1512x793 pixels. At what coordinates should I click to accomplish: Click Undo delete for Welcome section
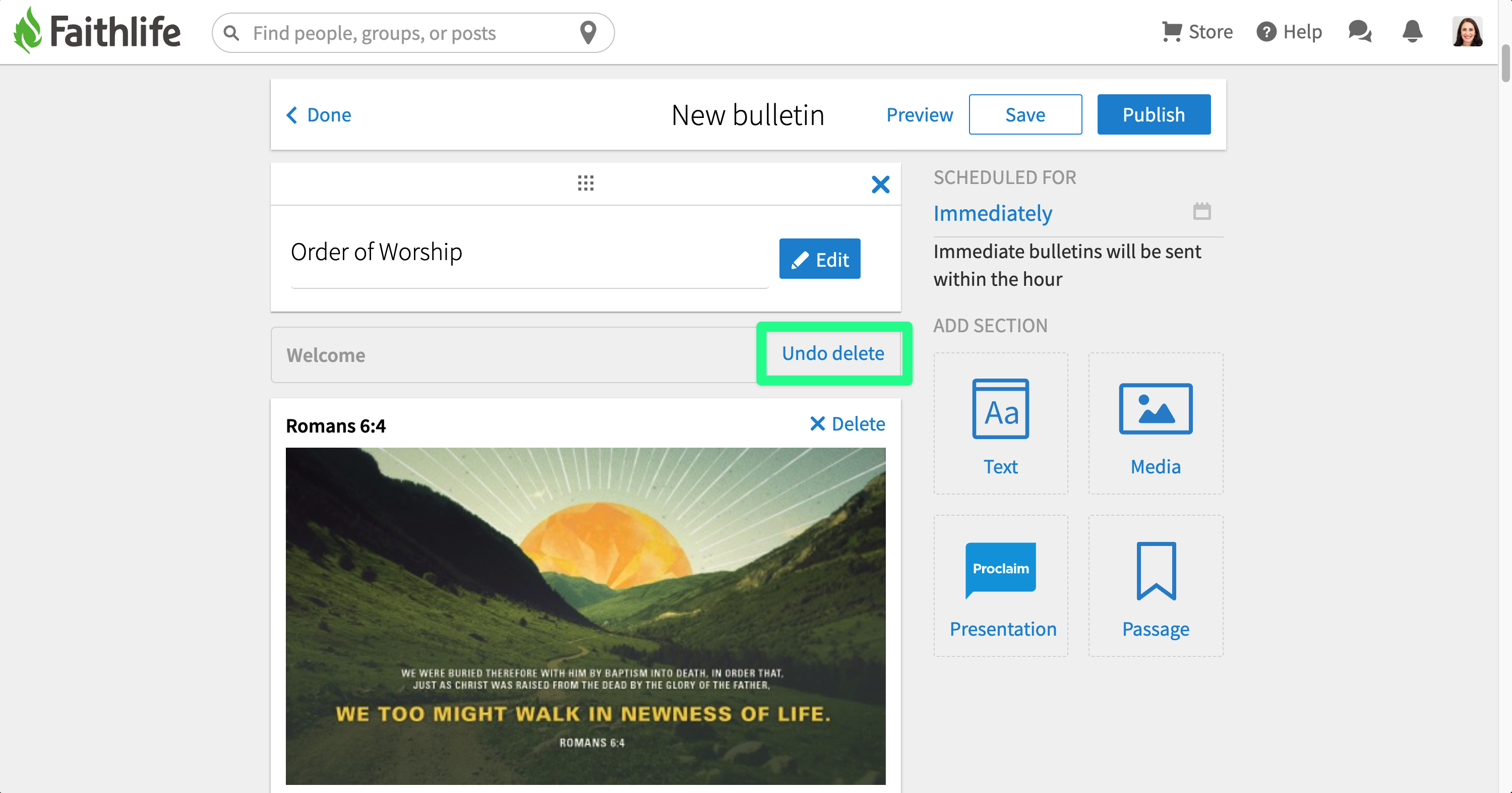(x=833, y=353)
